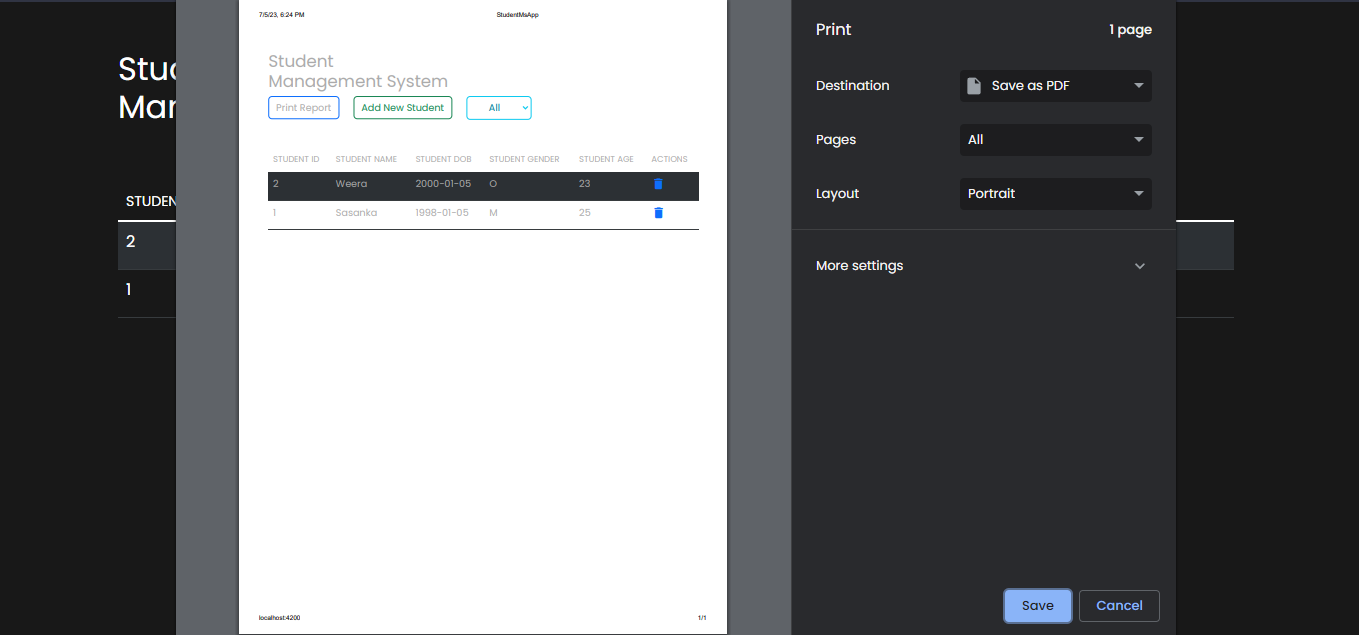Screen dimensions: 1359x635
Task: Click the ACTIONS column header
Action: point(669,160)
